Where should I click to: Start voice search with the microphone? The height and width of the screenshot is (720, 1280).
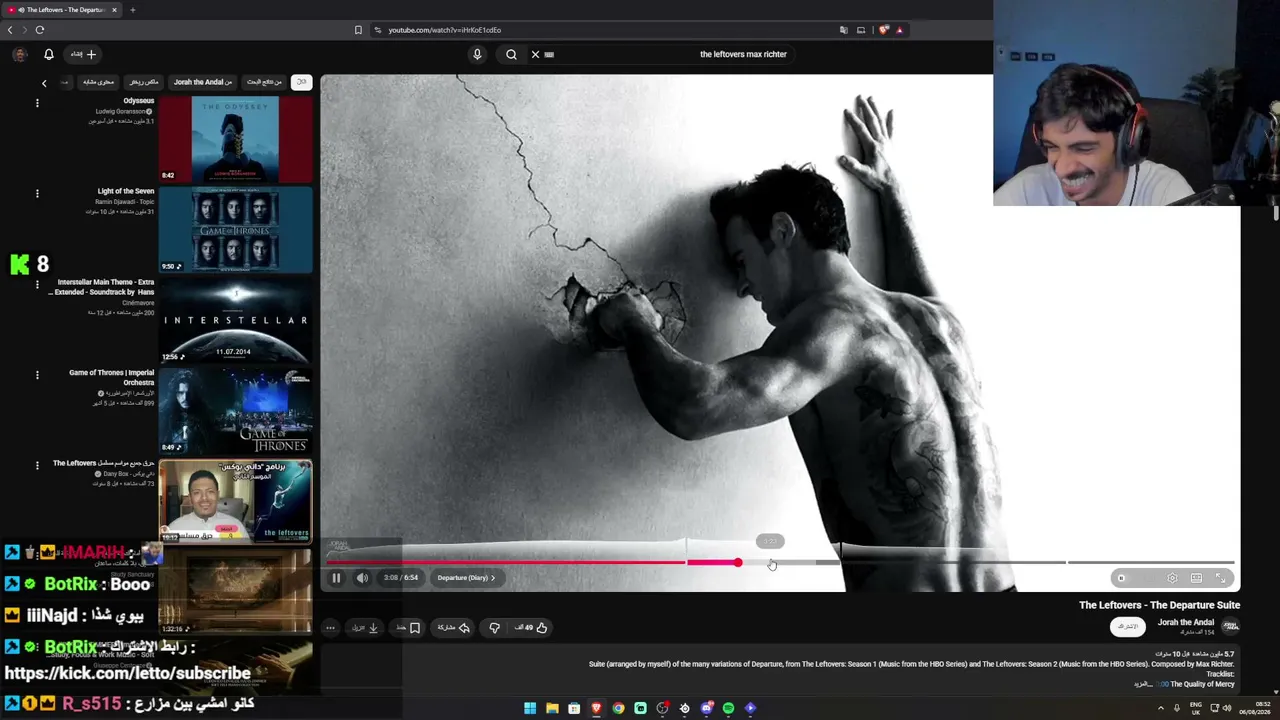pyautogui.click(x=477, y=54)
